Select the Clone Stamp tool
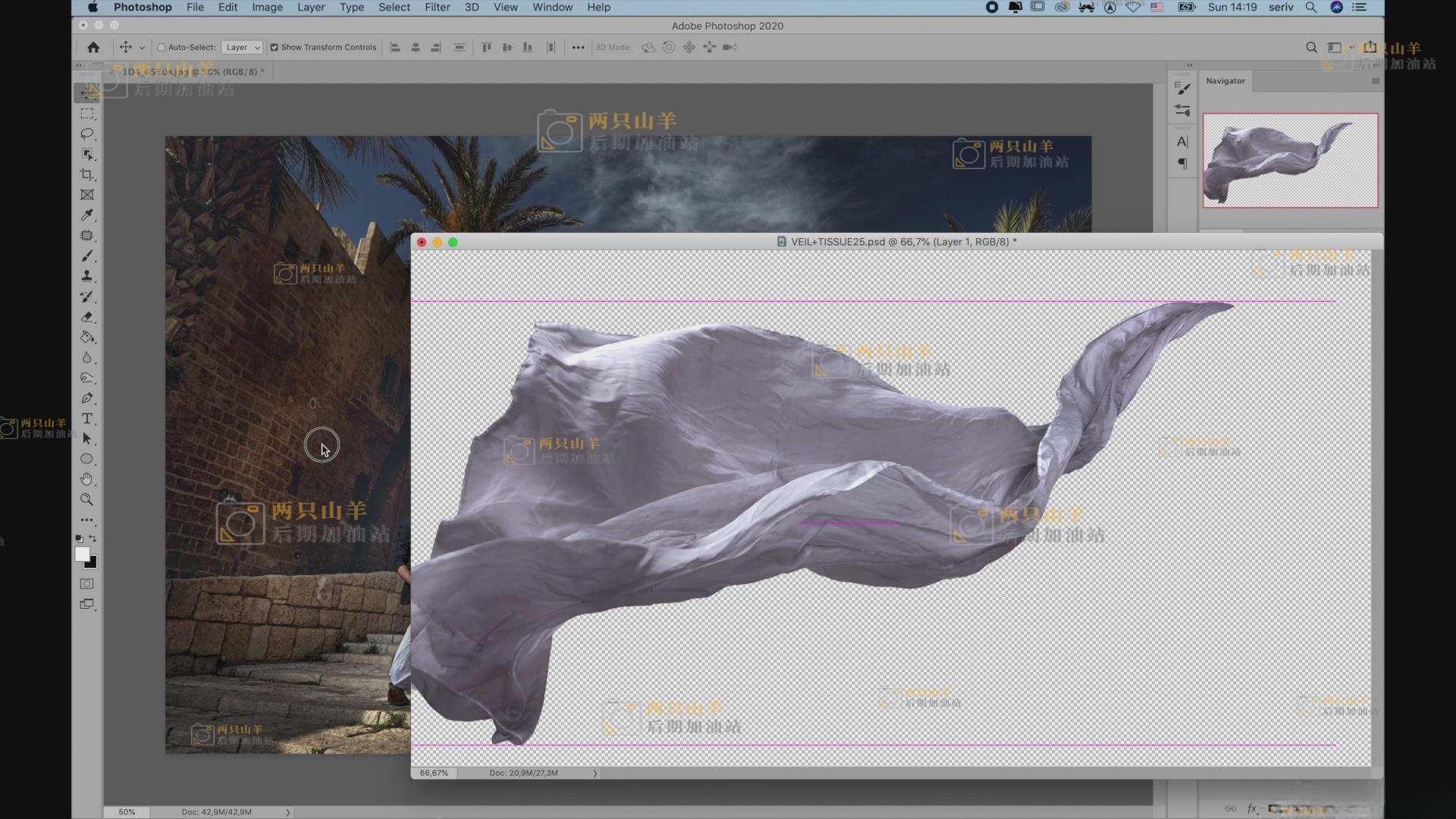Viewport: 1456px width, 819px height. pyautogui.click(x=87, y=276)
